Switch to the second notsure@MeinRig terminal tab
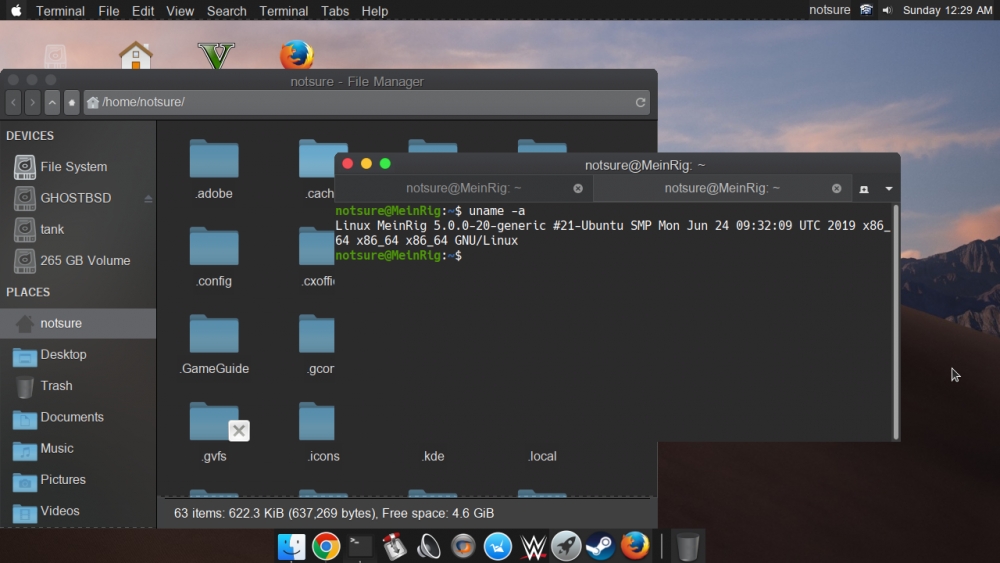 (x=722, y=188)
